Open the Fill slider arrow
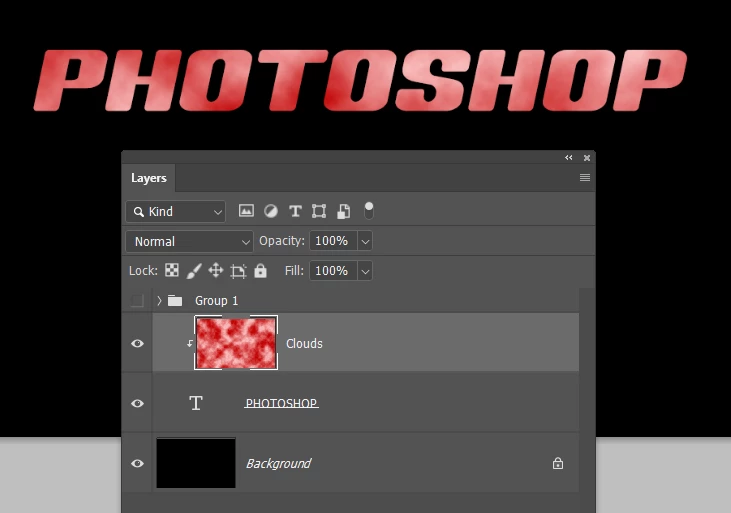Image resolution: width=731 pixels, height=513 pixels. coord(365,271)
